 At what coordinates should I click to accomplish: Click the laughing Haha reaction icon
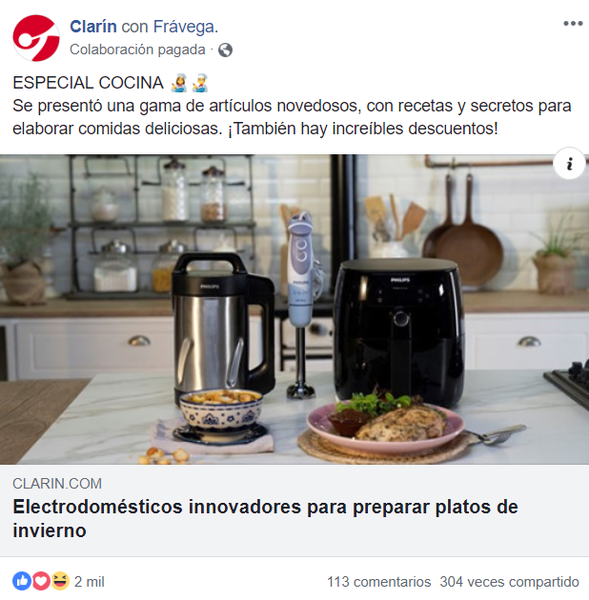(60, 581)
